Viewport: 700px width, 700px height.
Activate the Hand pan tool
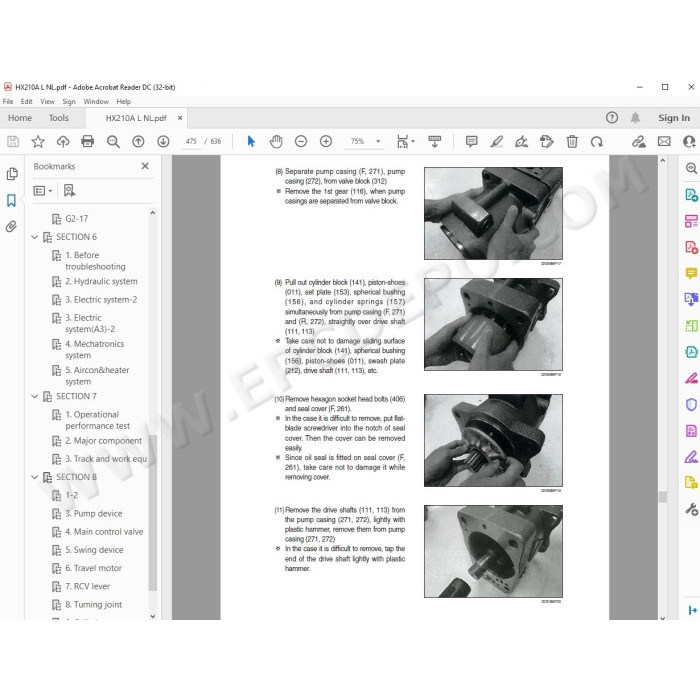point(276,142)
